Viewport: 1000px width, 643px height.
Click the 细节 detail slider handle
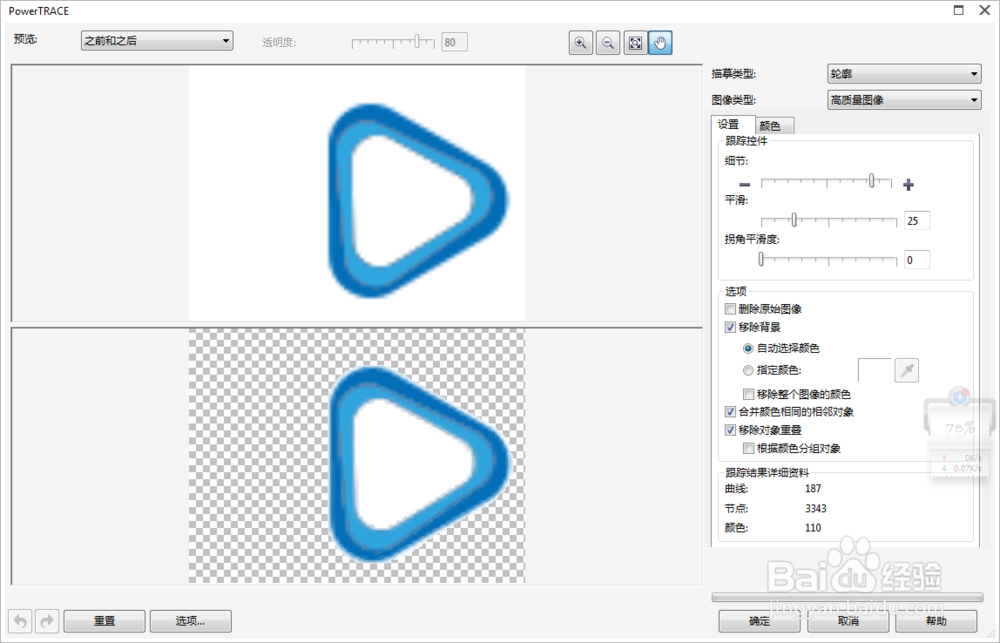pos(871,181)
